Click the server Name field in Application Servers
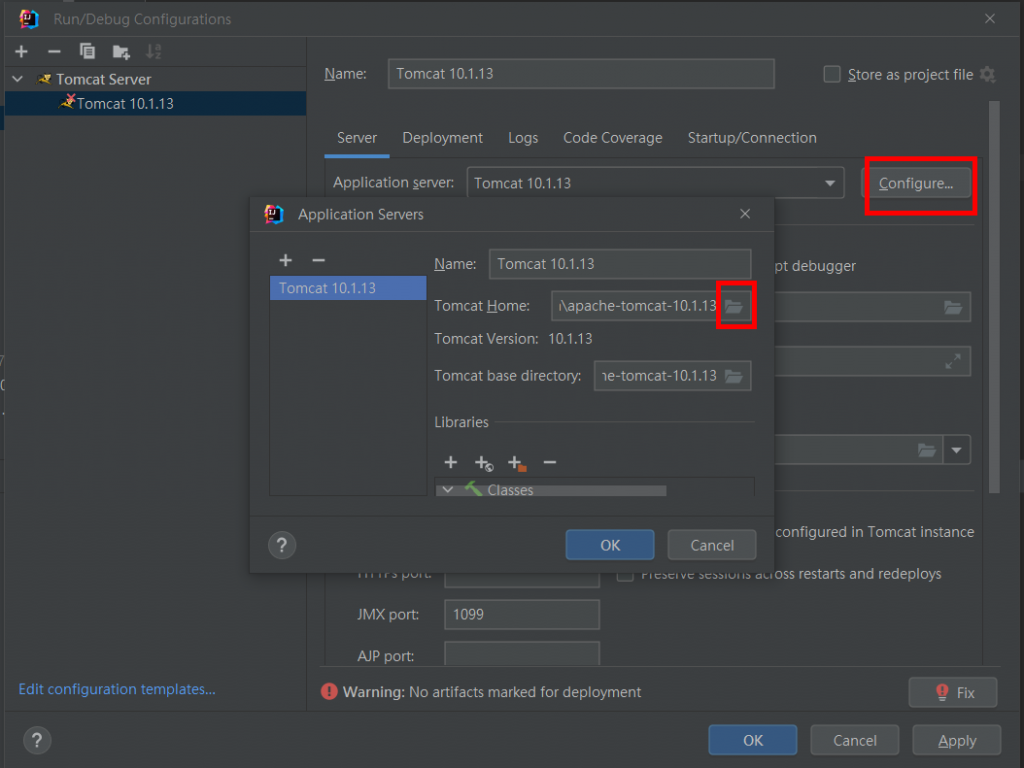 pos(620,264)
